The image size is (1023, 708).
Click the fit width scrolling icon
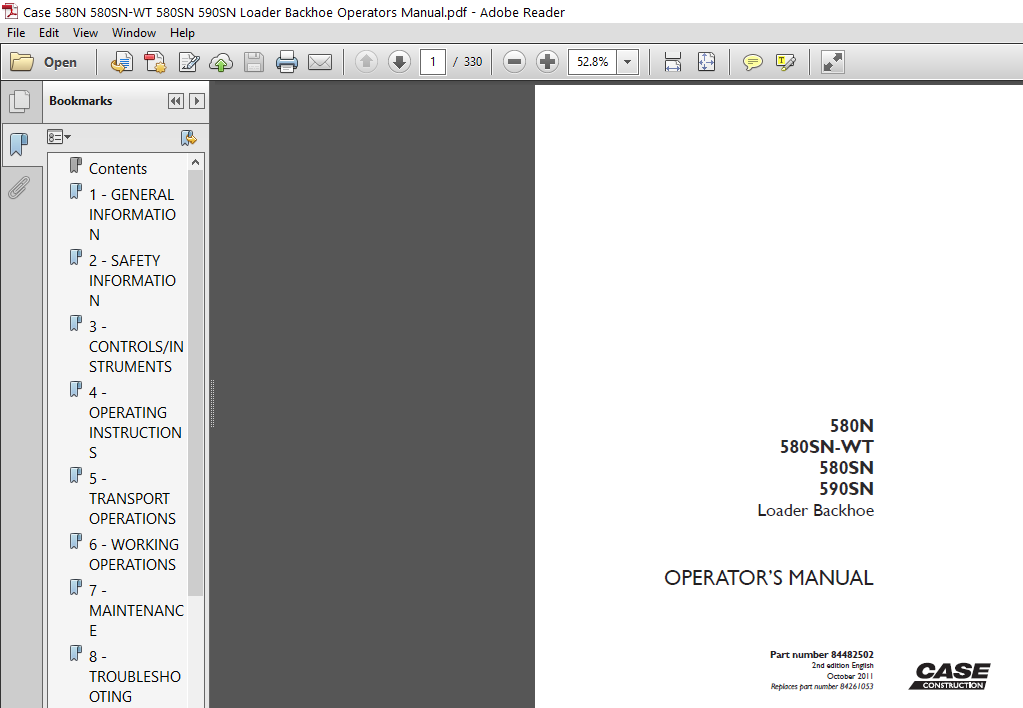[673, 62]
